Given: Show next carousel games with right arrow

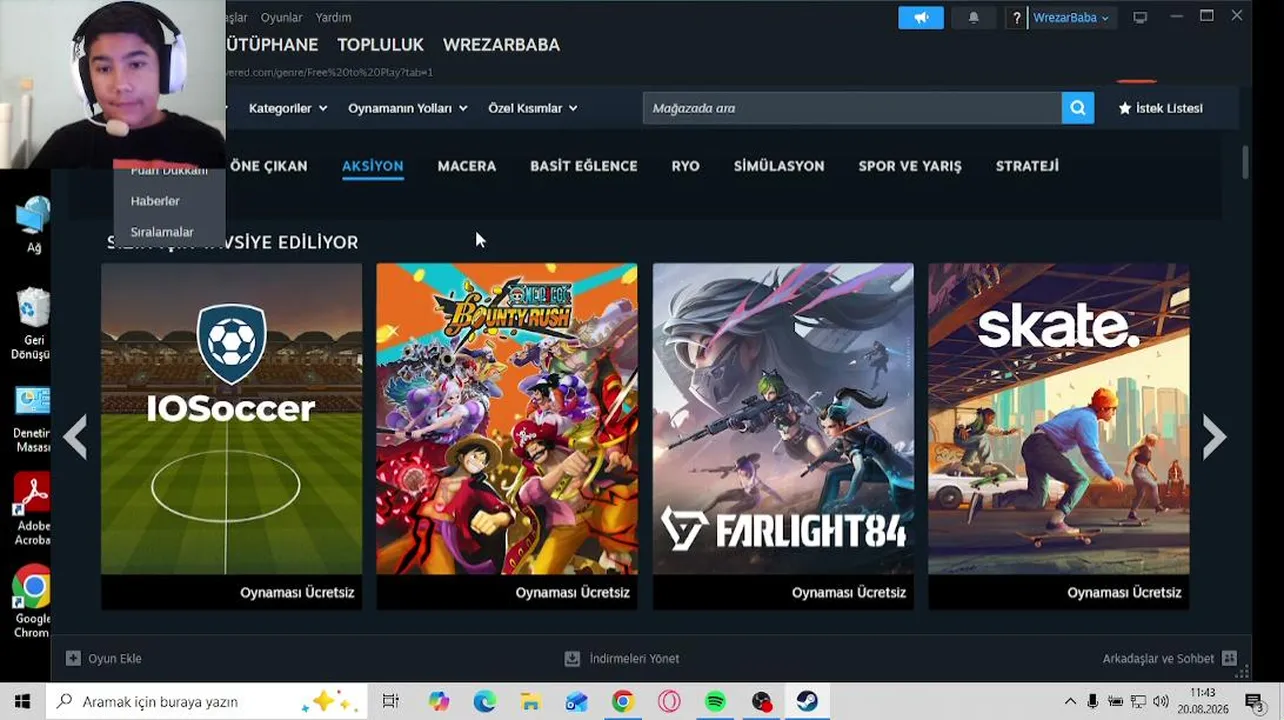Looking at the screenshot, I should 1214,437.
